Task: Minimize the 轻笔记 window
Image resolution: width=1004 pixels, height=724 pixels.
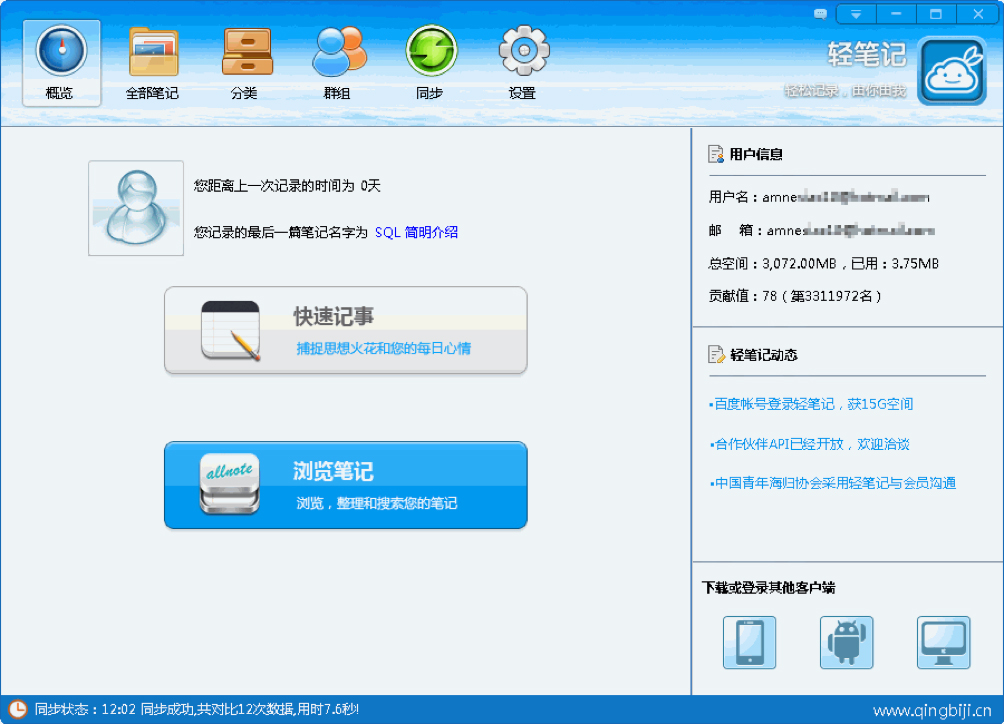Action: tap(896, 13)
